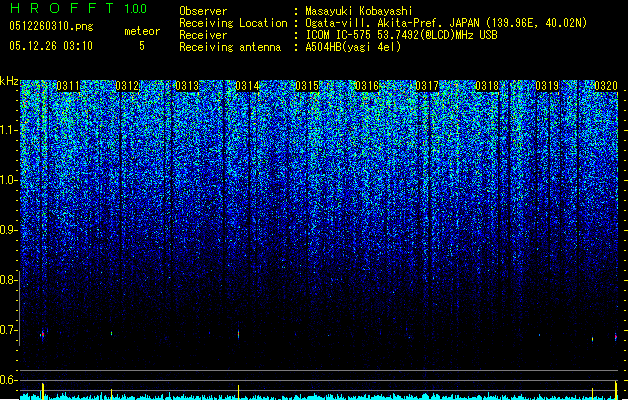Click the Ogata-vill. Akita-Pref. JAPAN location text
The height and width of the screenshot is (400, 629).
tap(446, 23)
